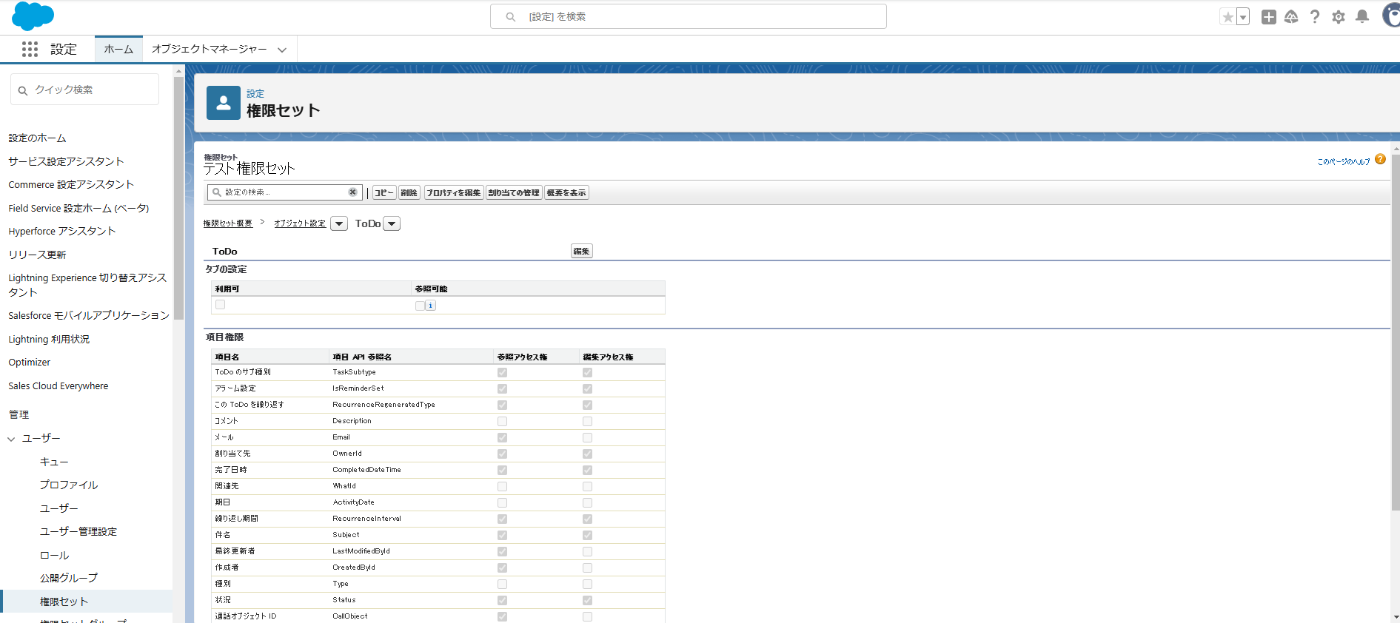Screen dimensions: 1400x623
Task: Select ロール under ユーザー
Action: [54, 555]
